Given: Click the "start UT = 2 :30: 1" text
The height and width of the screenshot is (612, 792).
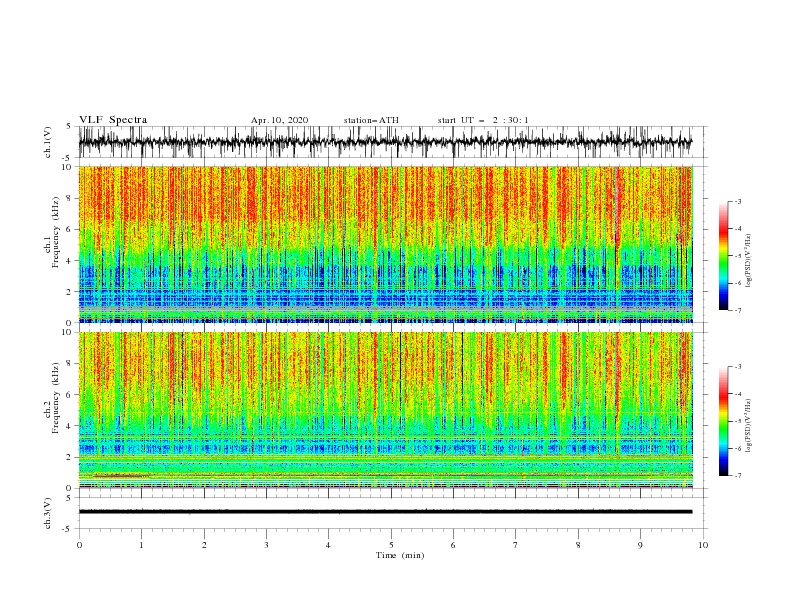Looking at the screenshot, I should [x=483, y=120].
